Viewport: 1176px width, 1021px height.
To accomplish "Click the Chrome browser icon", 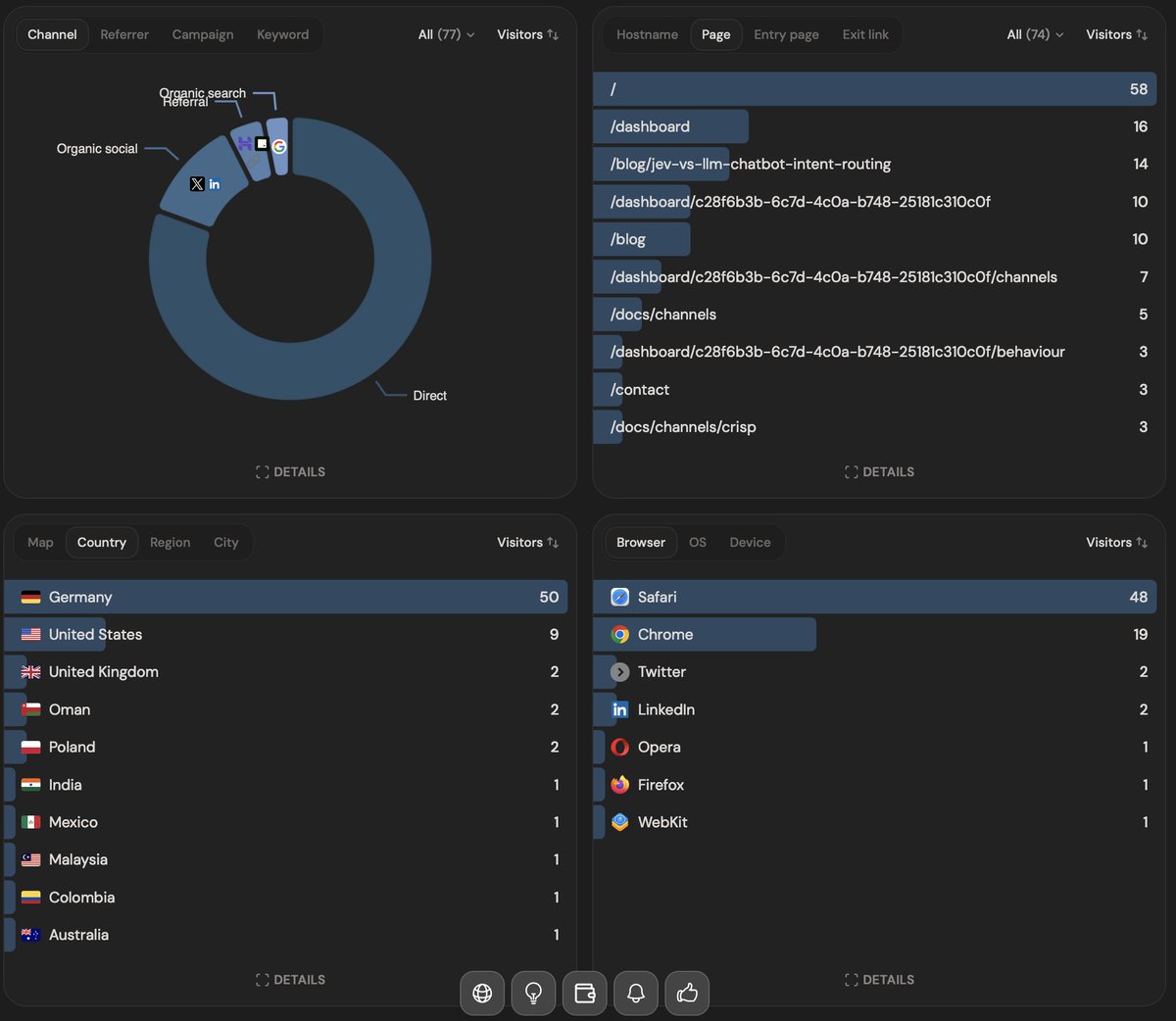I will pyautogui.click(x=620, y=634).
